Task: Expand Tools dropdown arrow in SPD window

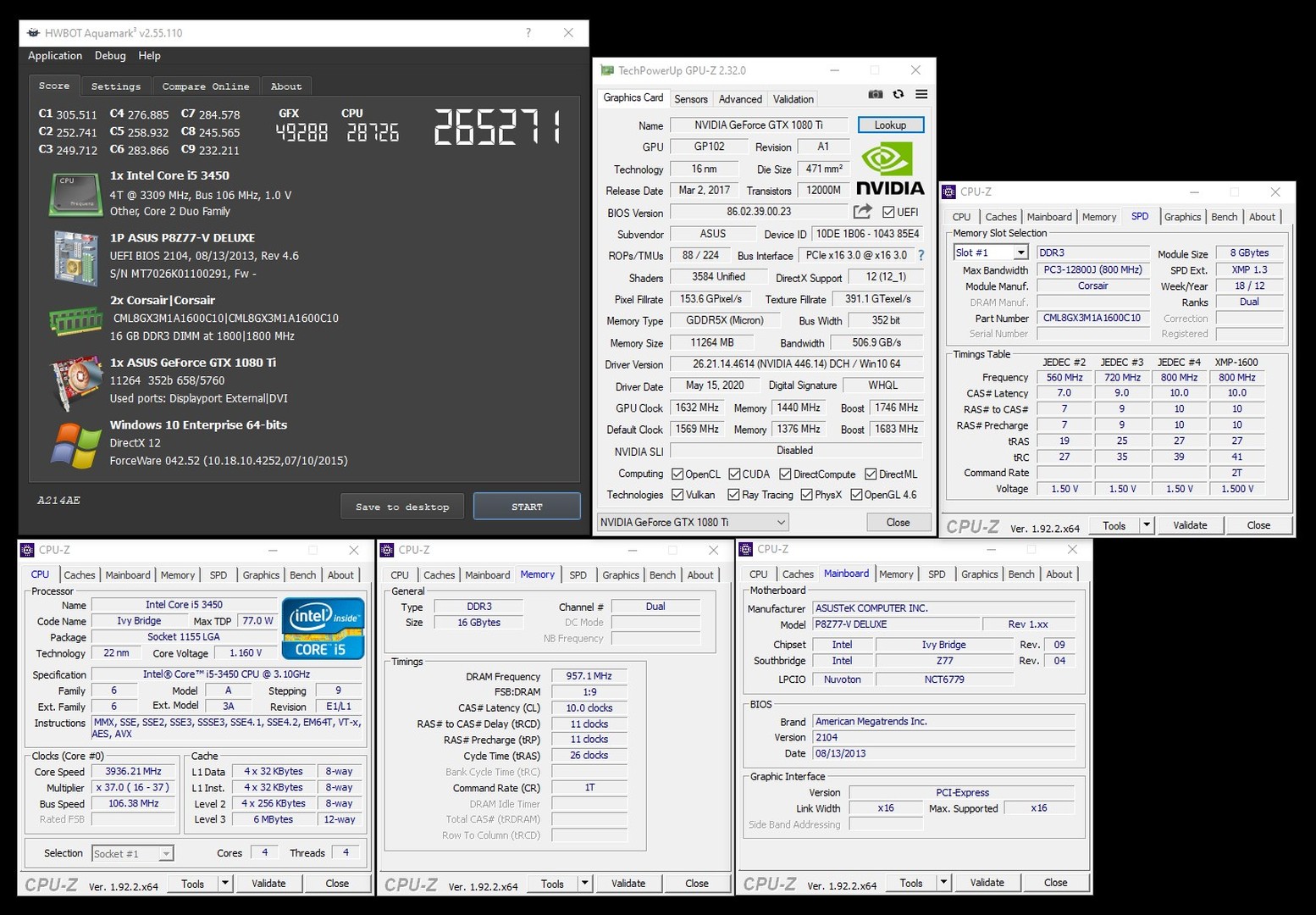Action: (1147, 525)
